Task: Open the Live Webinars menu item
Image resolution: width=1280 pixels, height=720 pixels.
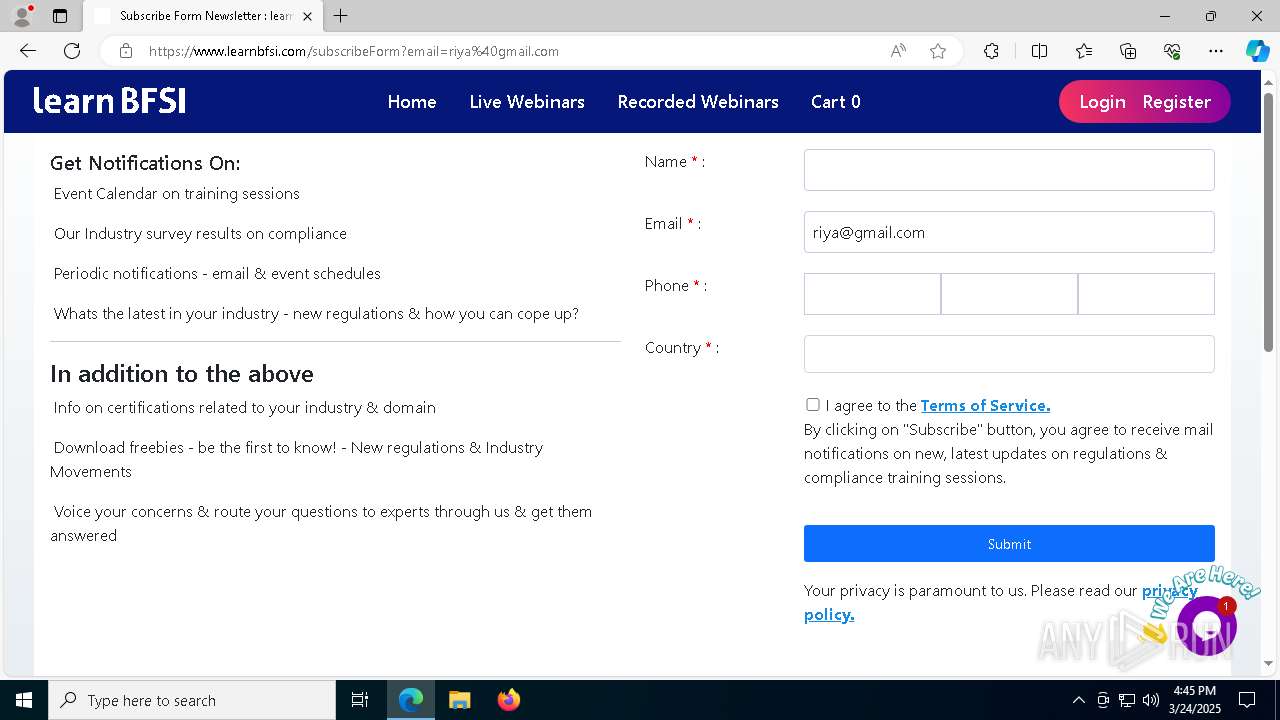Action: (x=527, y=102)
